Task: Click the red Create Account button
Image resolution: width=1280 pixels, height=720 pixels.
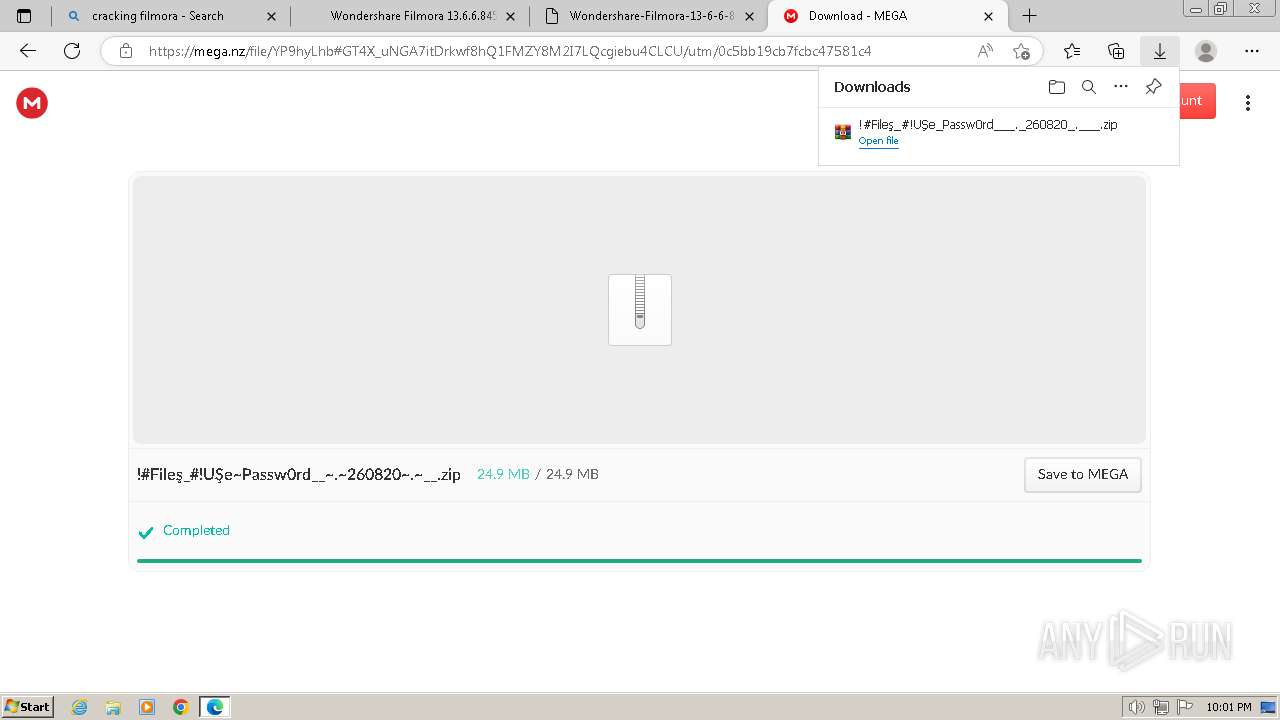Action: point(1197,101)
